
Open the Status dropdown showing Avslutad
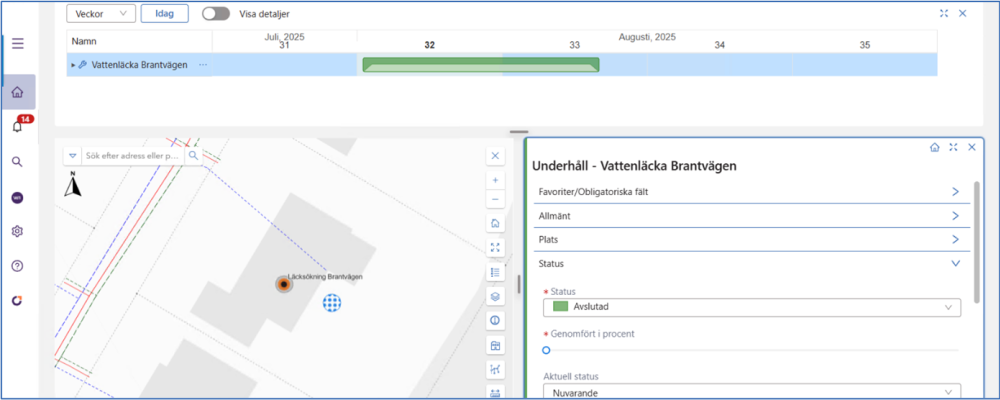pos(750,308)
